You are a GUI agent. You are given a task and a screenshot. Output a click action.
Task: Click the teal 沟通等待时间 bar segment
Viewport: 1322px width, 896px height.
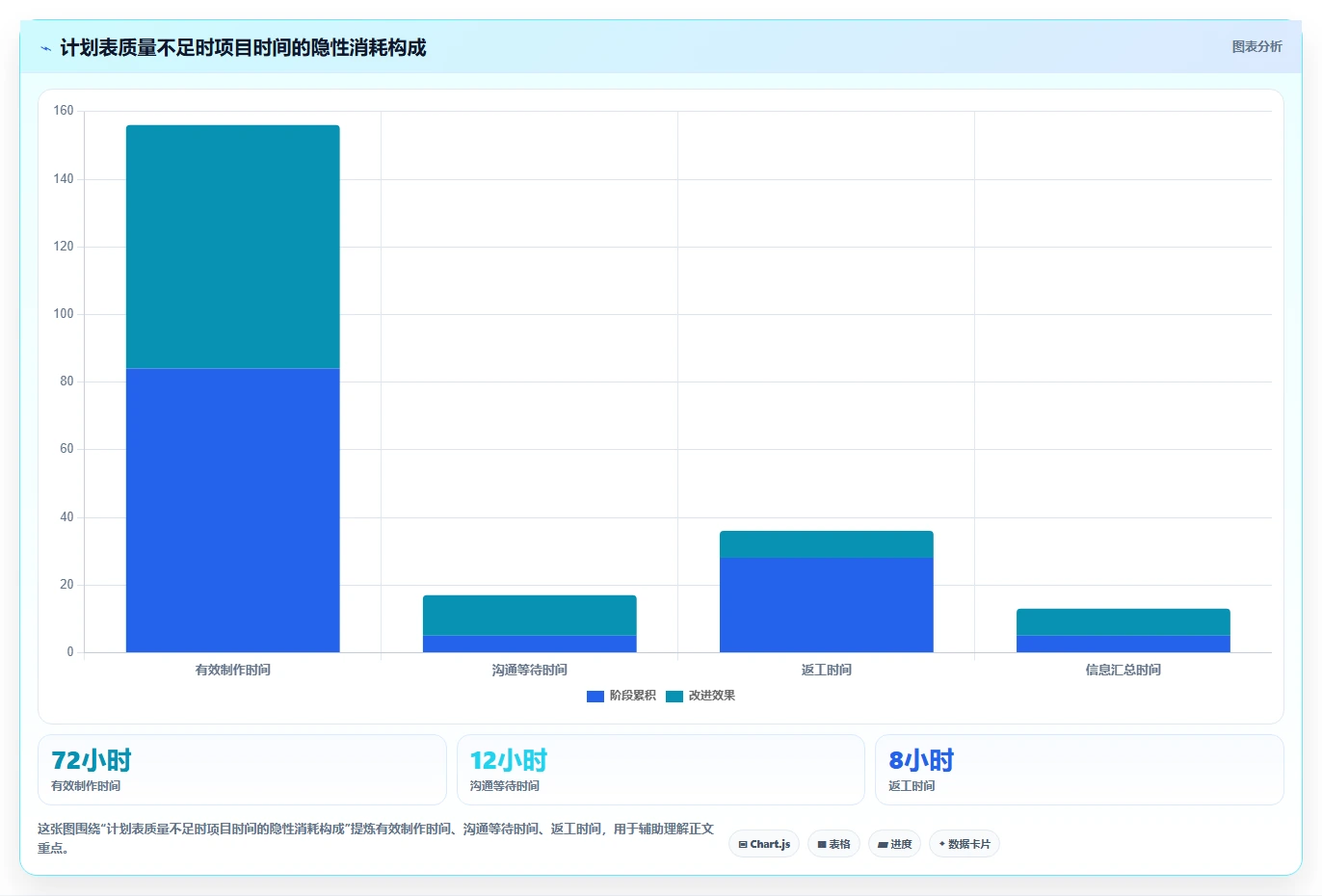tap(530, 616)
